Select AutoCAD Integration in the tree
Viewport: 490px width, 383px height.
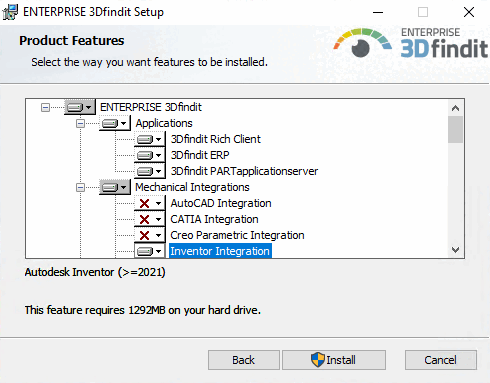(x=221, y=203)
